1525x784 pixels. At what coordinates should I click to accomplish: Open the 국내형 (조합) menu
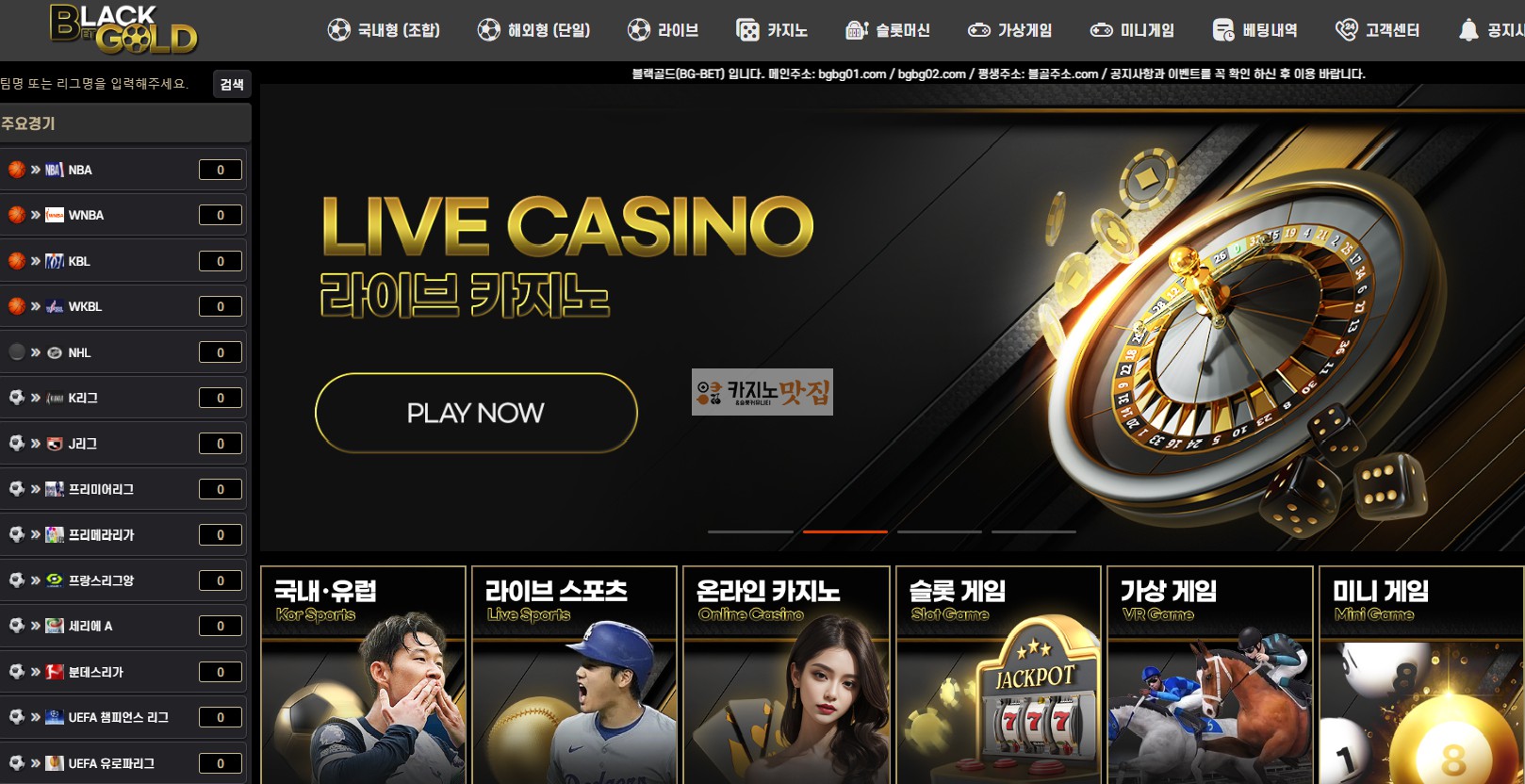pos(384,30)
